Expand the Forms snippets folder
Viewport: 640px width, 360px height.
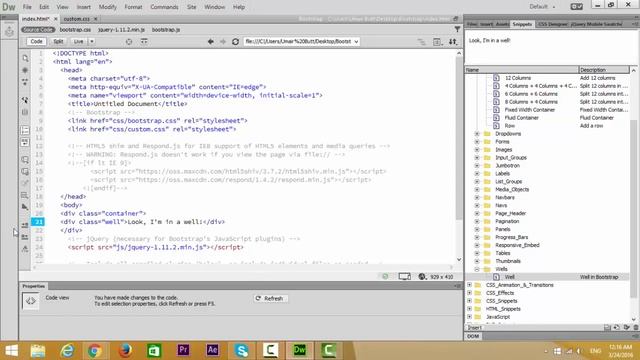click(x=477, y=142)
